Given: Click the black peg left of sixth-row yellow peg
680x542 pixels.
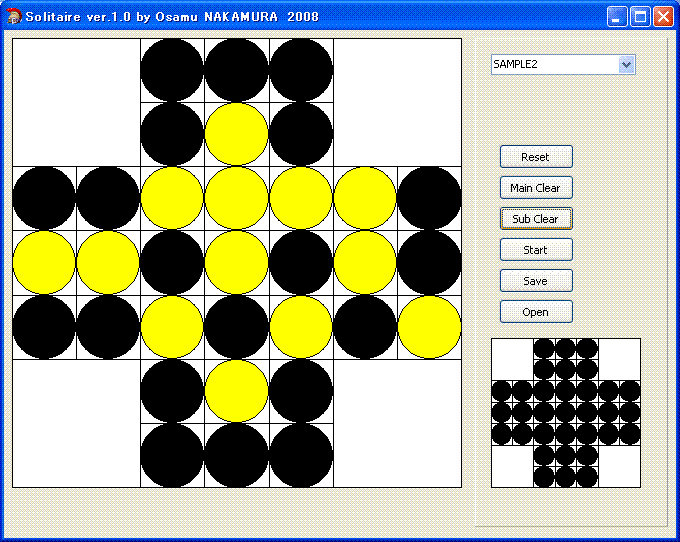Looking at the screenshot, I should point(172,391).
